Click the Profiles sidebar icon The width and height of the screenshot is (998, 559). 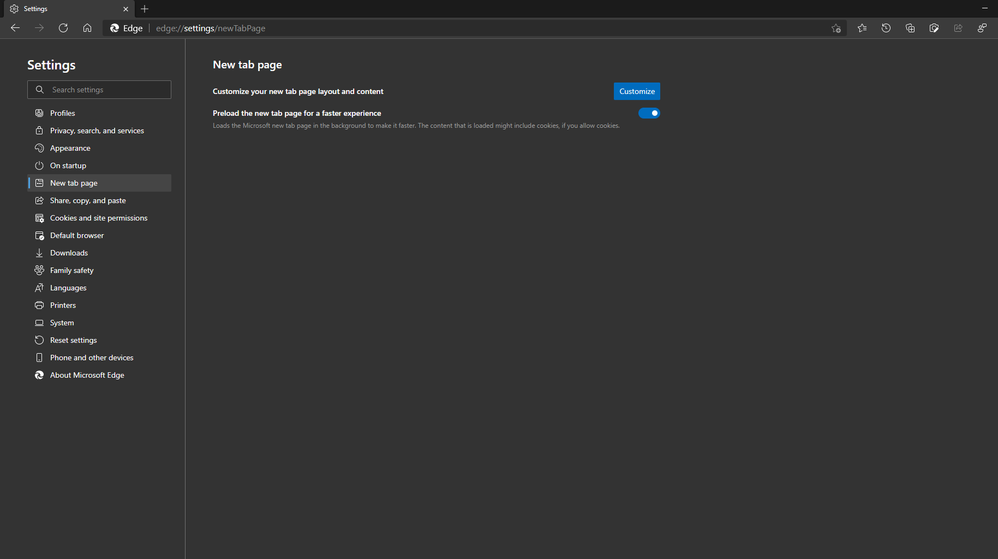(x=39, y=113)
